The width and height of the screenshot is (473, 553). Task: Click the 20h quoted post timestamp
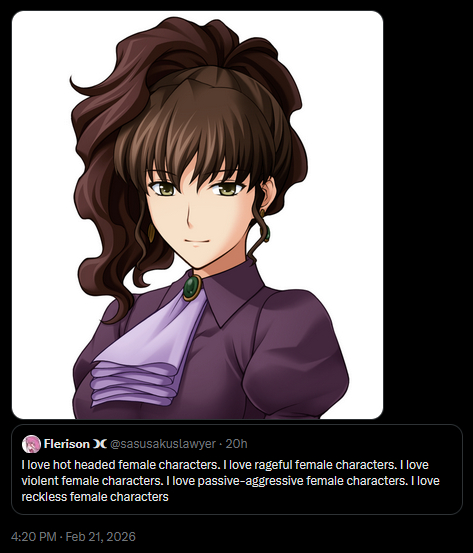(236, 444)
